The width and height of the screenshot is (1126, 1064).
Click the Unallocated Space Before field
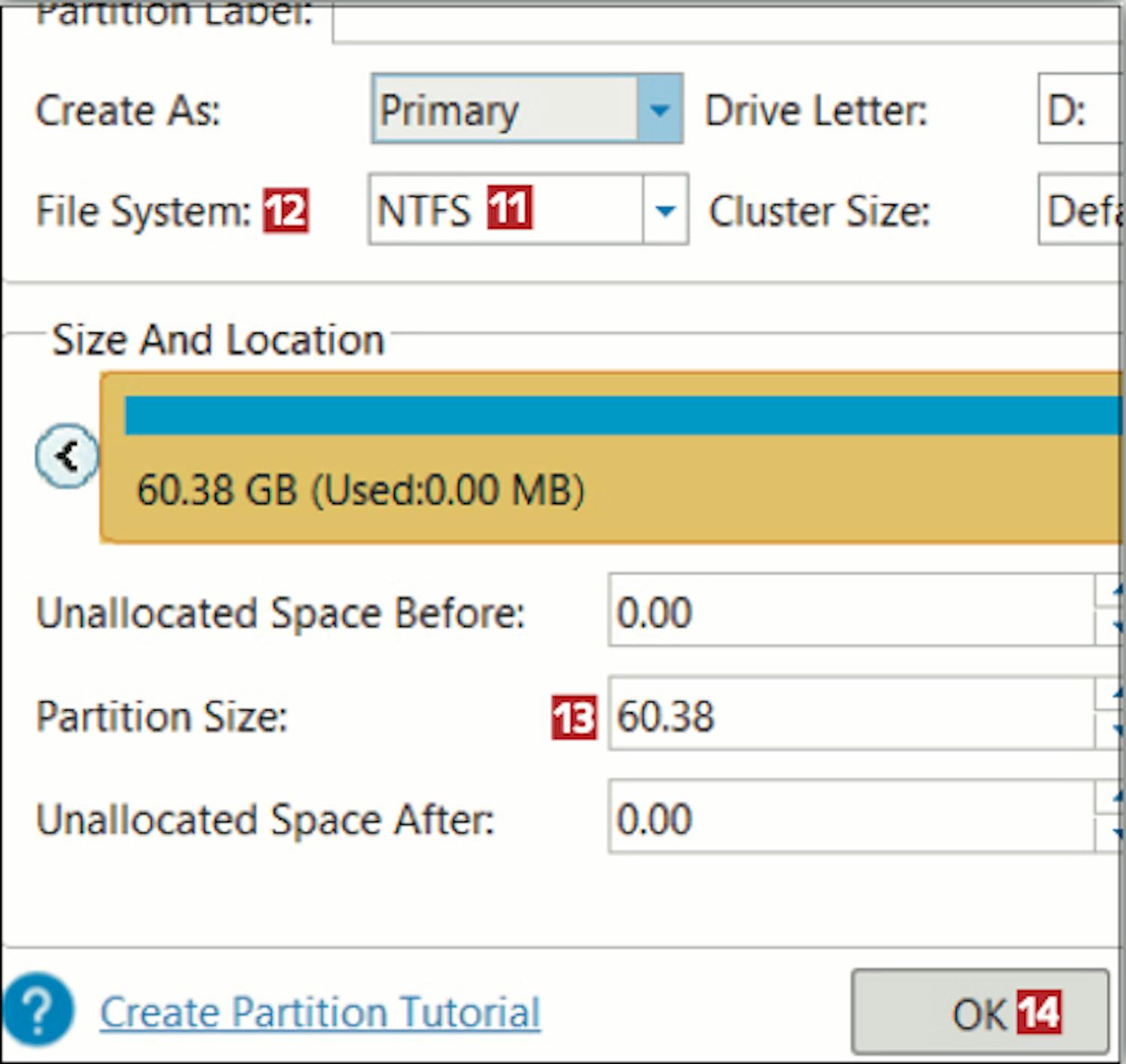(x=850, y=611)
